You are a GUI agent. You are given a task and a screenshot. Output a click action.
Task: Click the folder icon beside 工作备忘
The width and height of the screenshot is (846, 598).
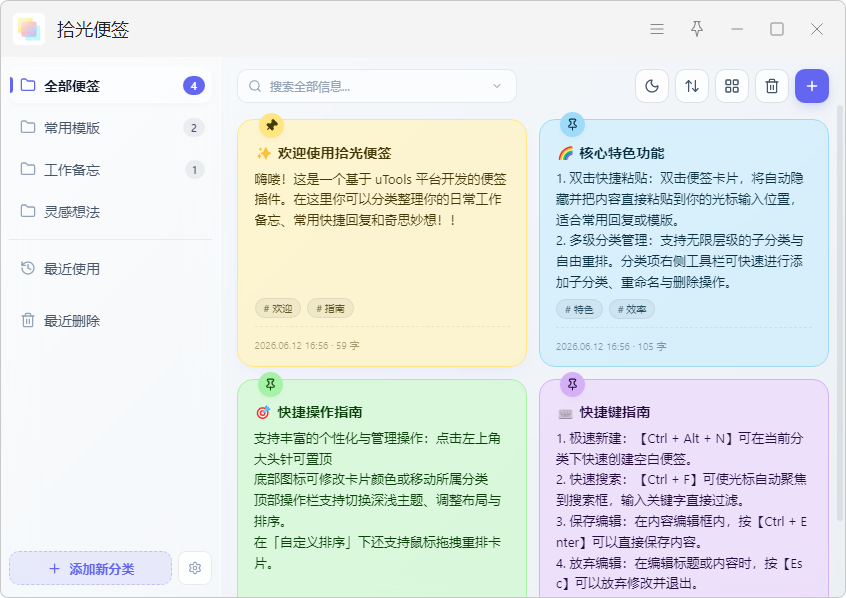[28, 169]
